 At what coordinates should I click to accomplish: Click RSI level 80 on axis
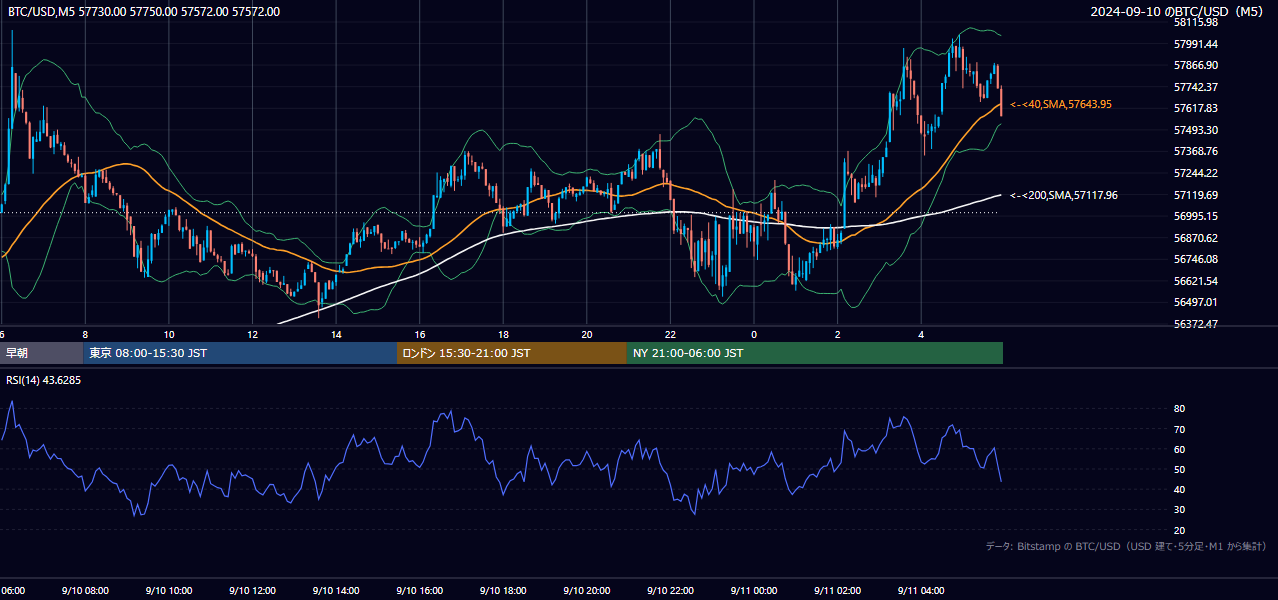[1179, 409]
